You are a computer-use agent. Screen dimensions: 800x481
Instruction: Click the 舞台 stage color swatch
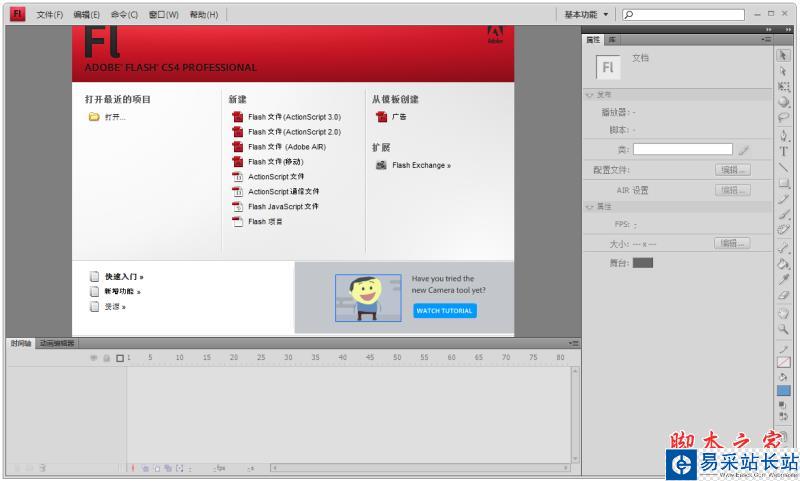pyautogui.click(x=643, y=263)
